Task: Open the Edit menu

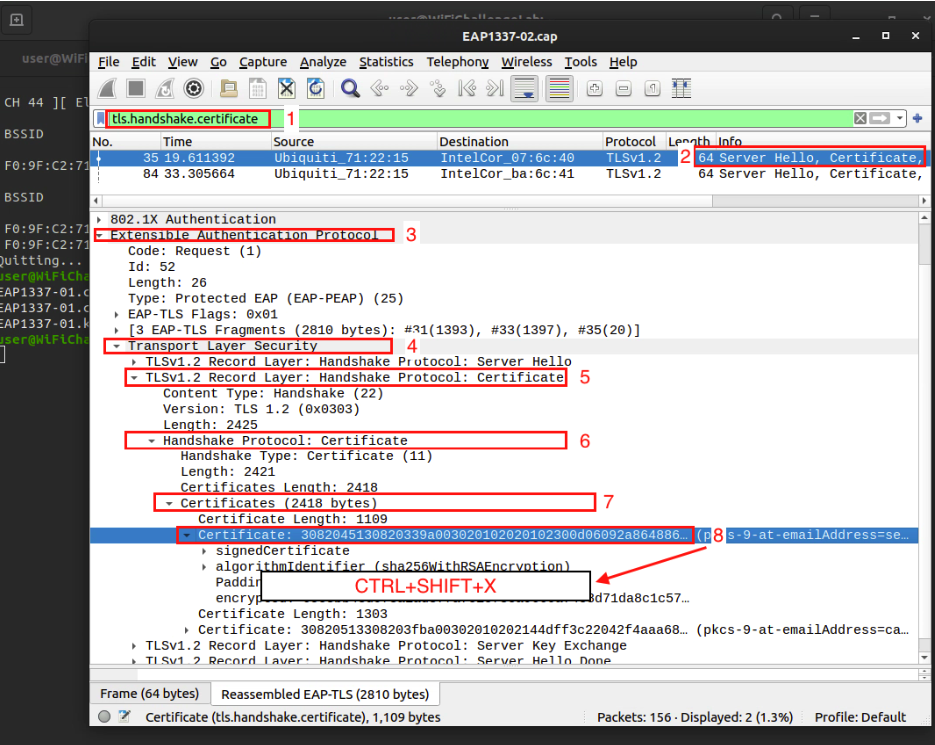Action: click(x=144, y=62)
